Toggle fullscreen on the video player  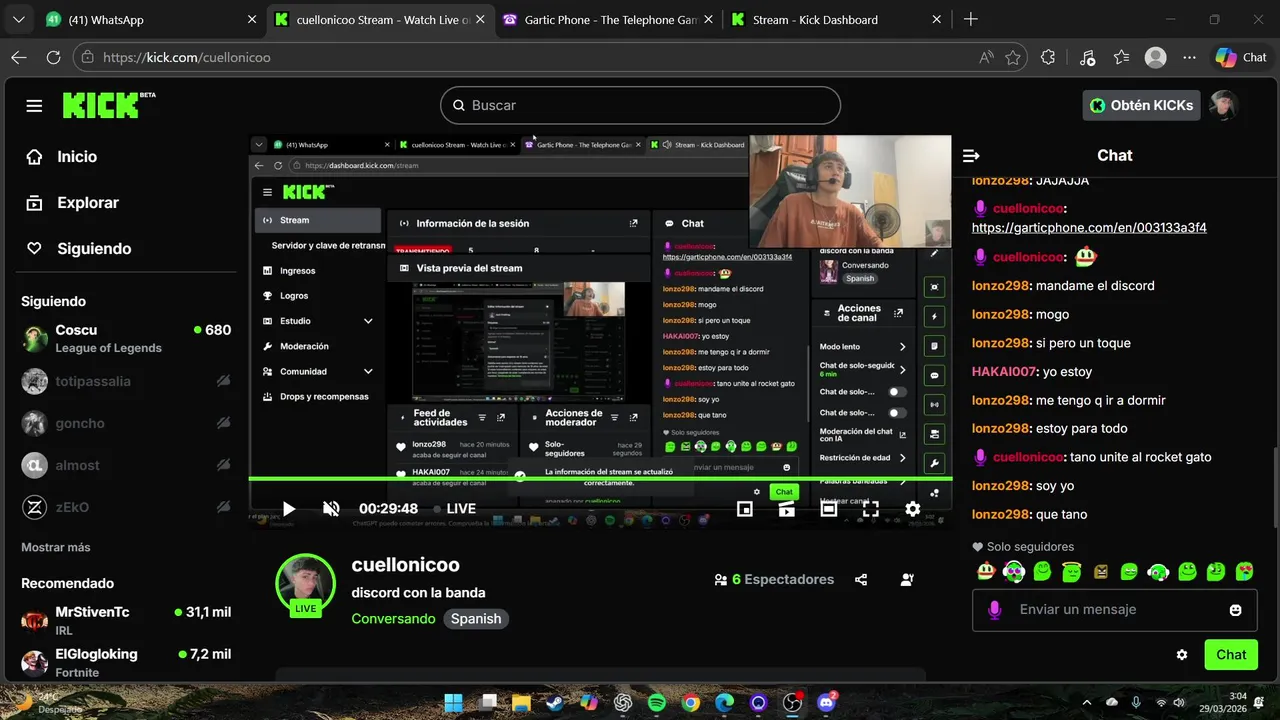[871, 509]
